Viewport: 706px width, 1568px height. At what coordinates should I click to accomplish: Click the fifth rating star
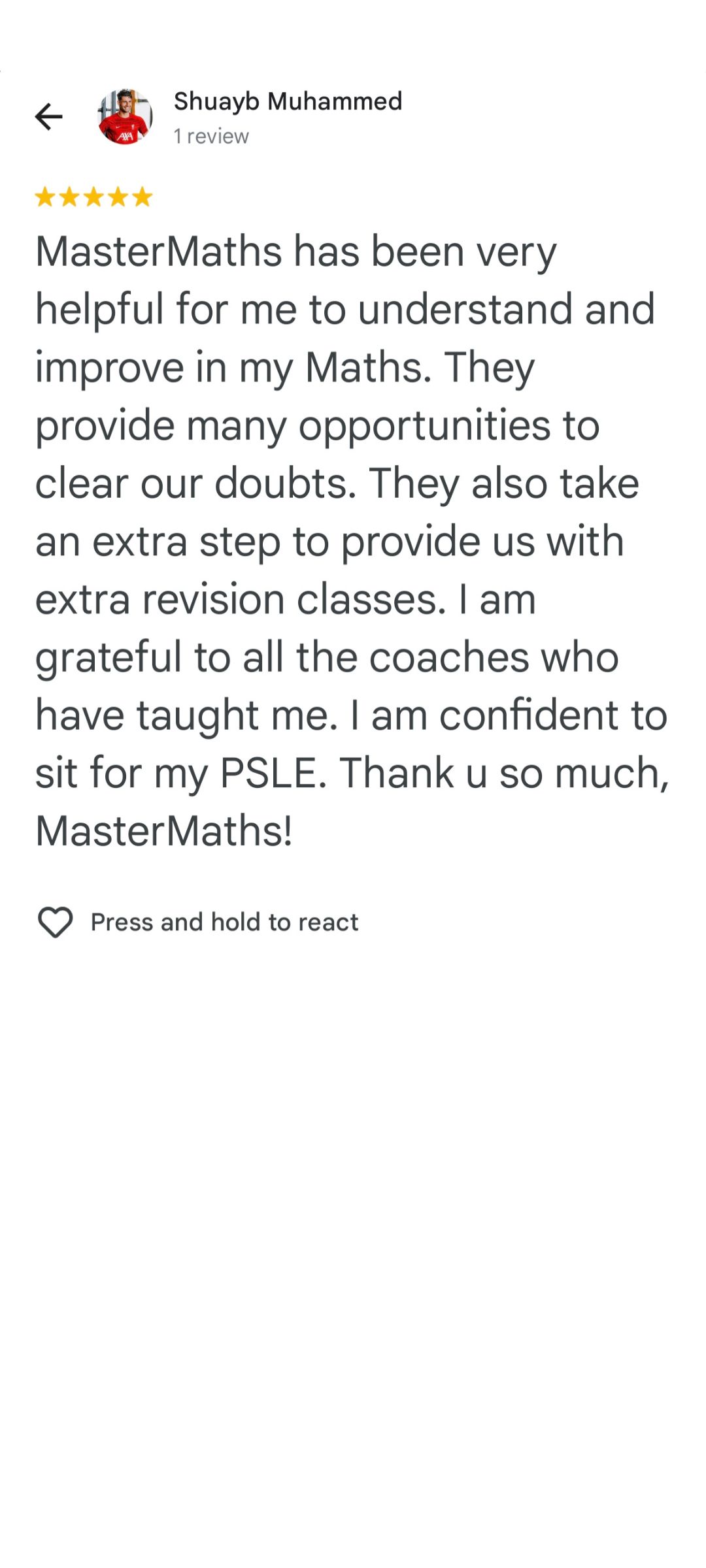click(x=142, y=197)
